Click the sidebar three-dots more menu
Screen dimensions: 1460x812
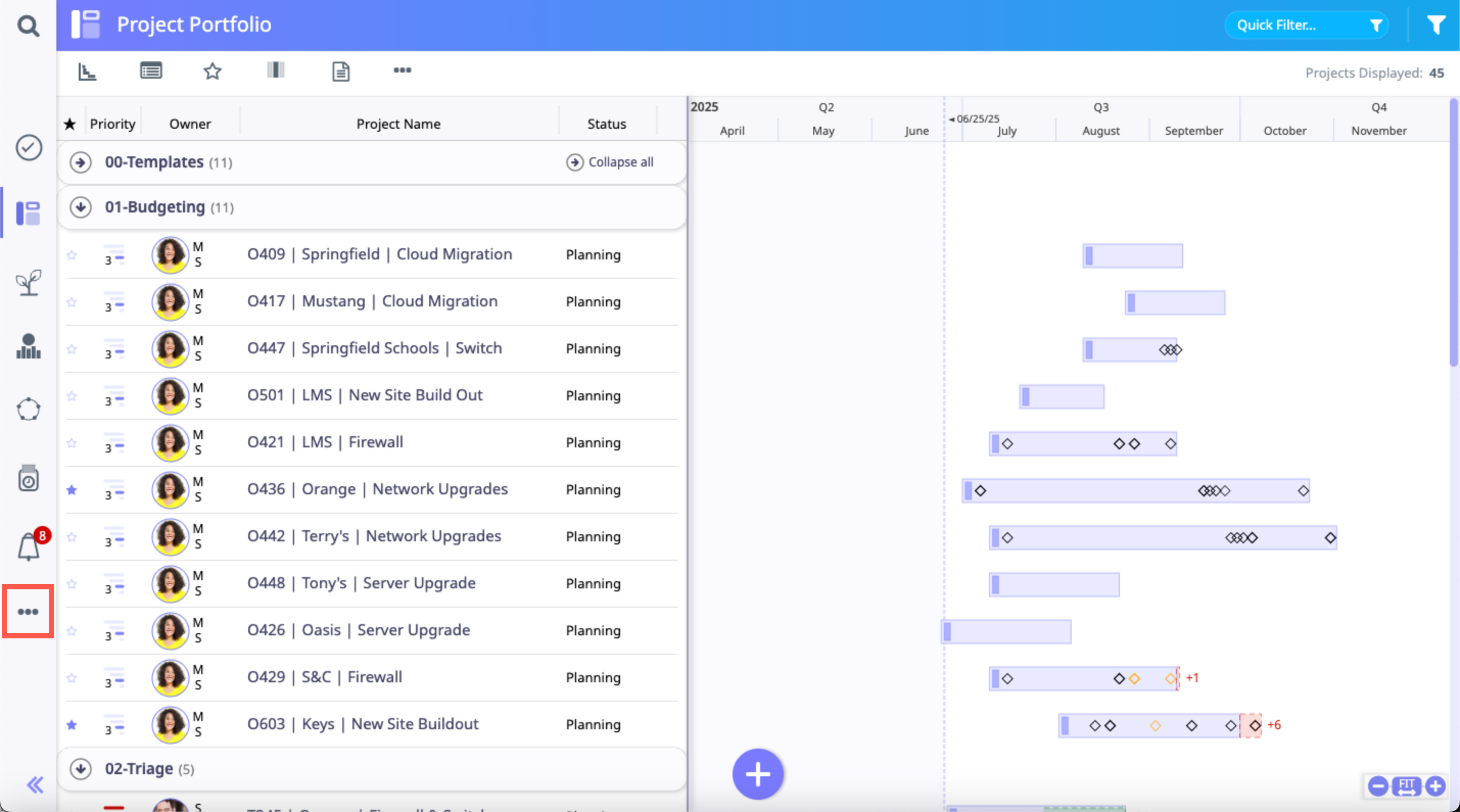[x=28, y=611]
